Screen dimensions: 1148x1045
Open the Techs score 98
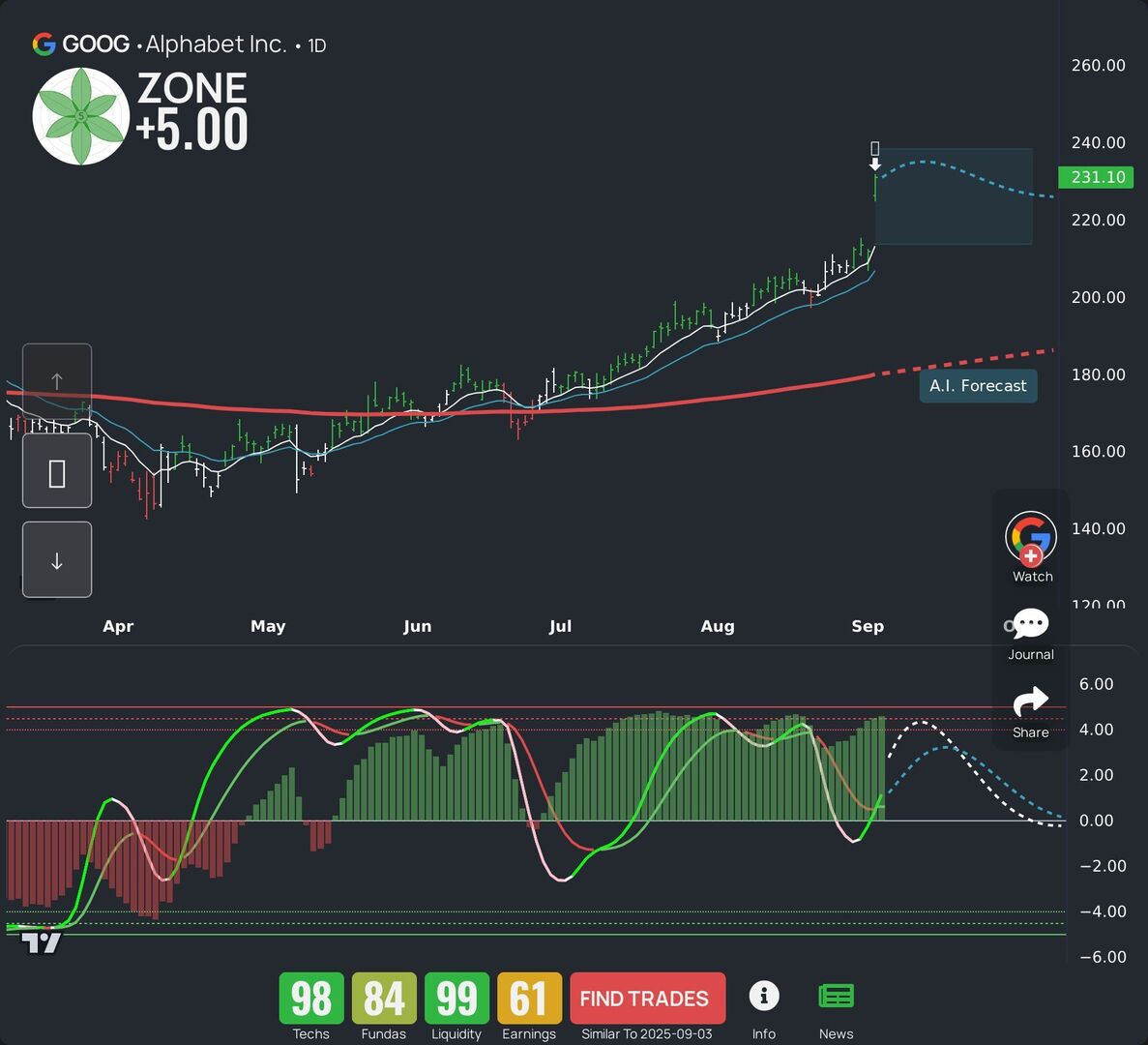click(311, 999)
